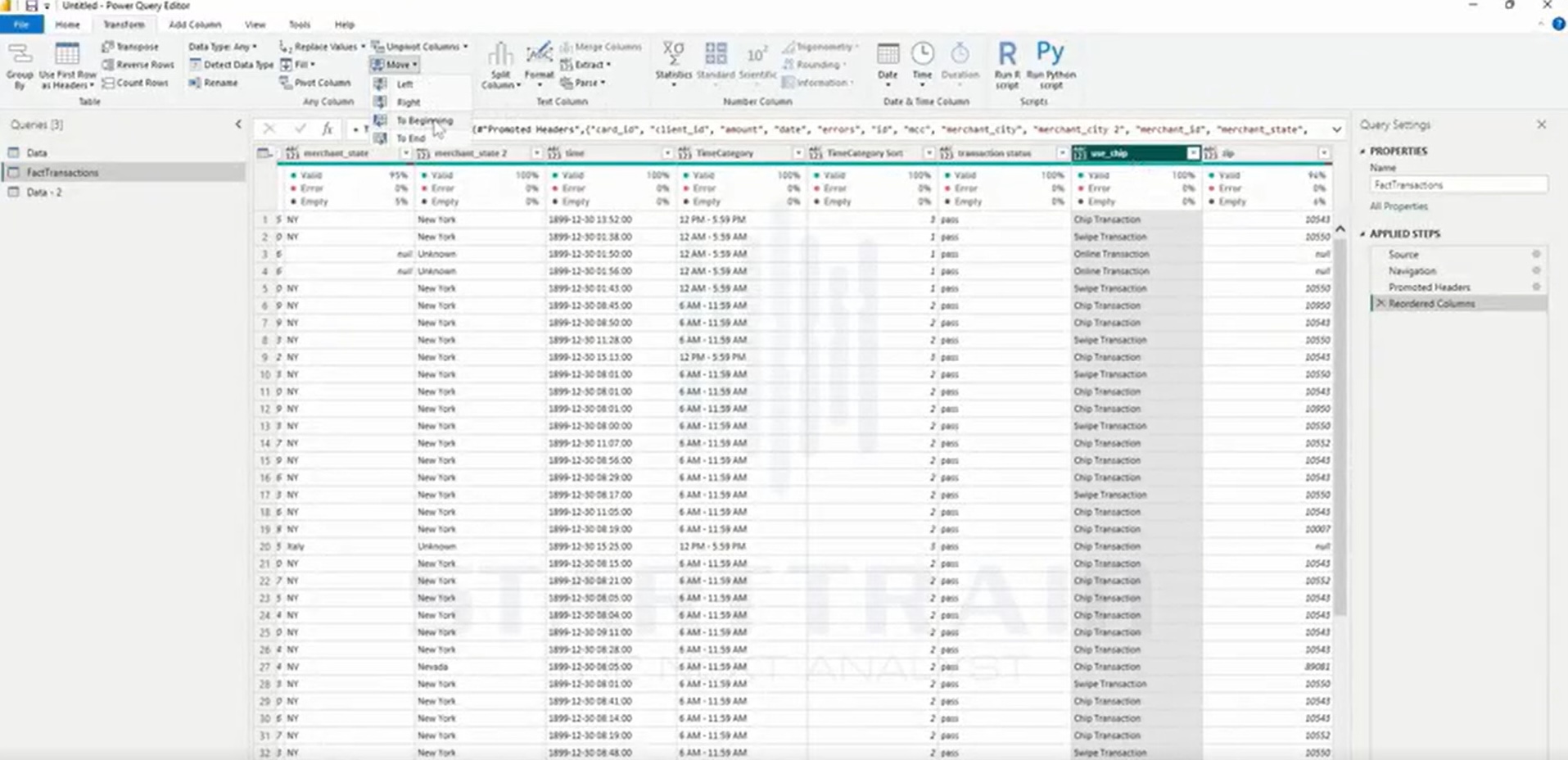The width and height of the screenshot is (1568, 760).
Task: Expand the formula bar
Action: pyautogui.click(x=1336, y=129)
